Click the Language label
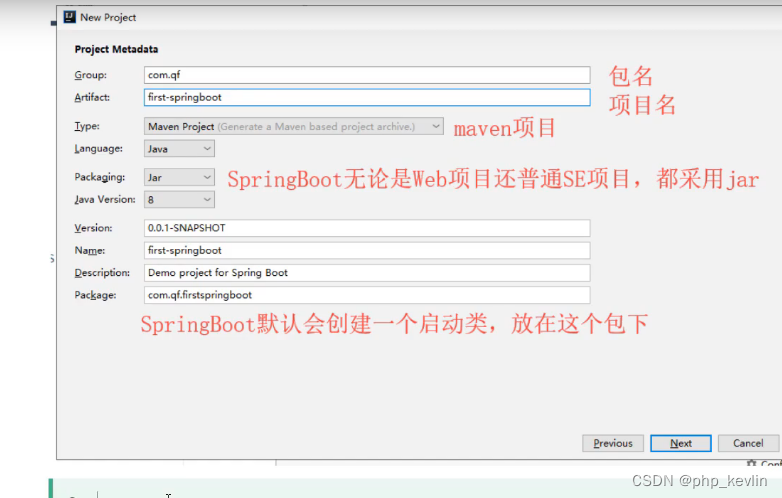 98,149
